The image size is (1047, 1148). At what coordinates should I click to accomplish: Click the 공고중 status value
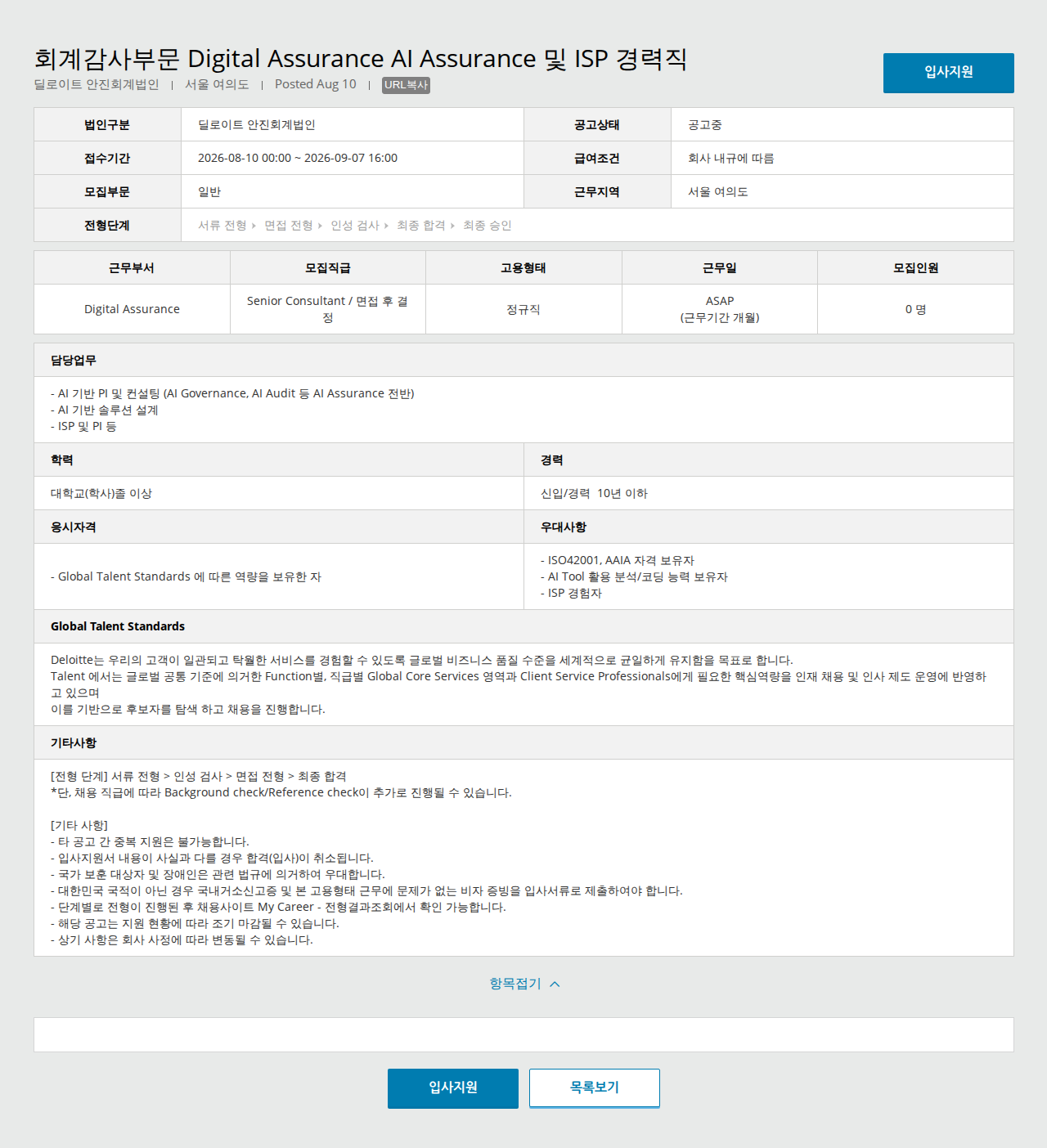[x=705, y=125]
